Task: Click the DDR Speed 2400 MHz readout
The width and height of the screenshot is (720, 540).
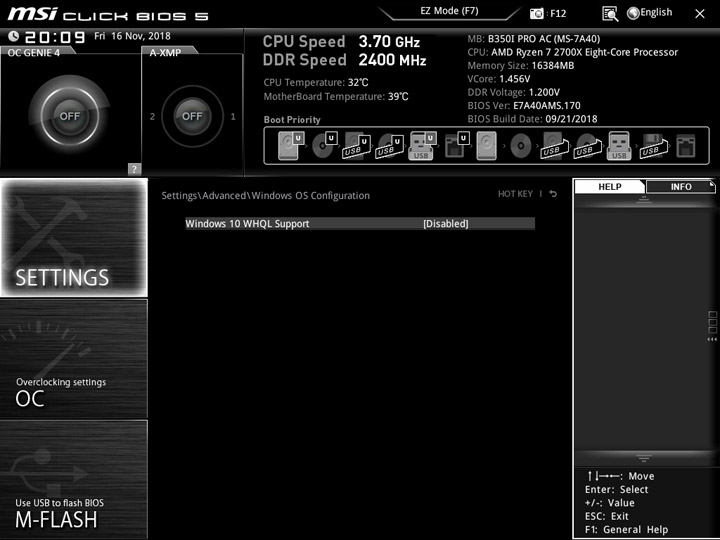Action: point(344,60)
